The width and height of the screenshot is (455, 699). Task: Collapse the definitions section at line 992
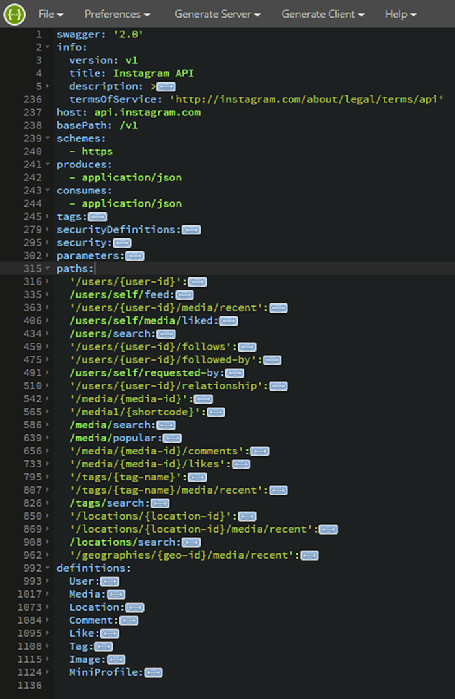pos(48,568)
